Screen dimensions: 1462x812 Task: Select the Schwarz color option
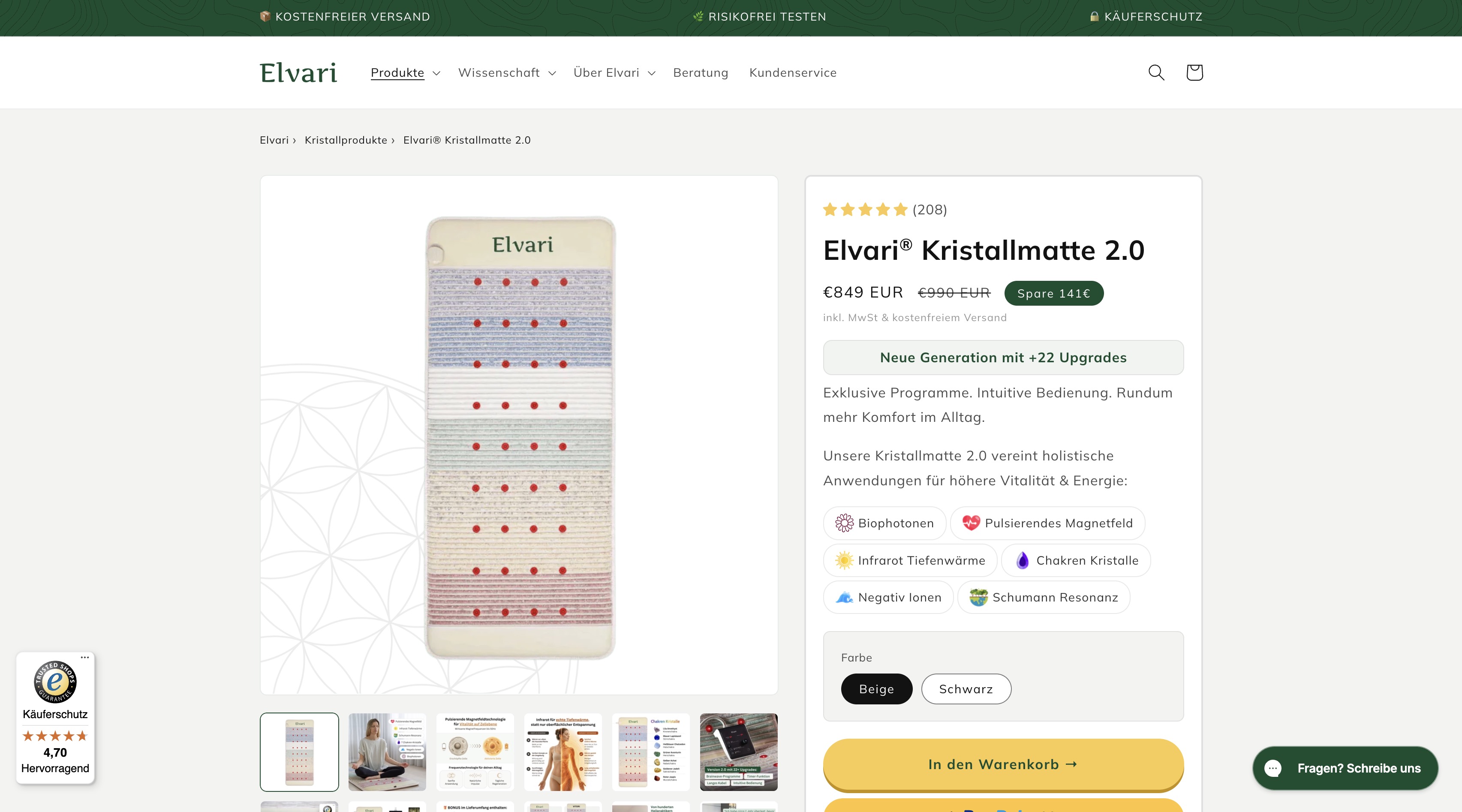pyautogui.click(x=966, y=689)
